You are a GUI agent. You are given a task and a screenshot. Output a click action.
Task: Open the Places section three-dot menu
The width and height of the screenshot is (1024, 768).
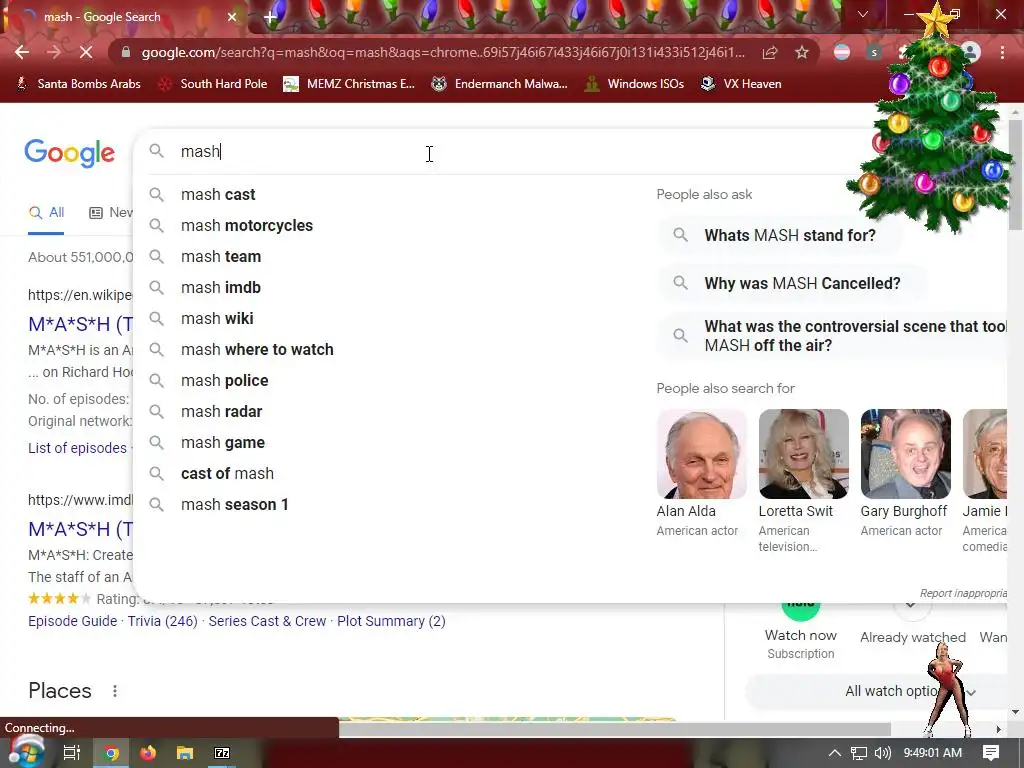click(x=115, y=691)
